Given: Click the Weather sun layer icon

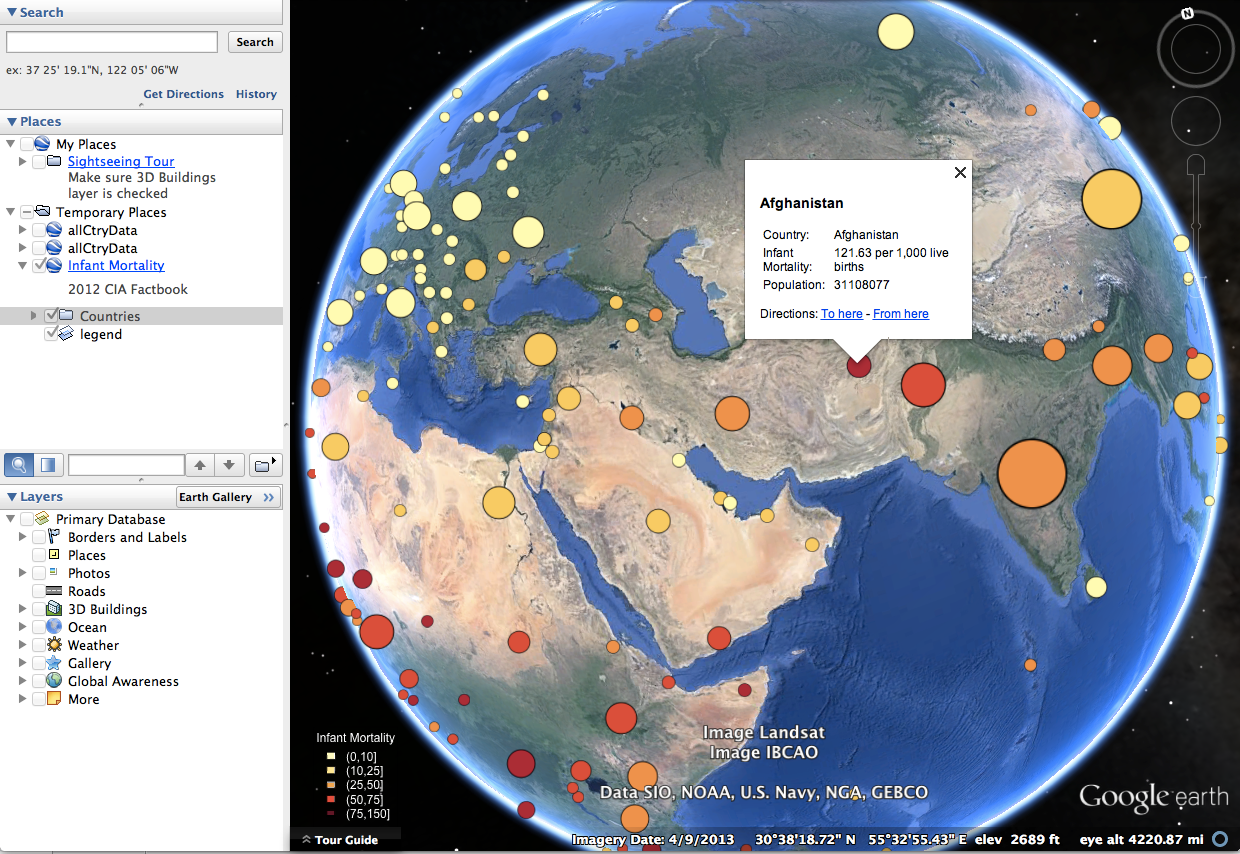Looking at the screenshot, I should (53, 645).
